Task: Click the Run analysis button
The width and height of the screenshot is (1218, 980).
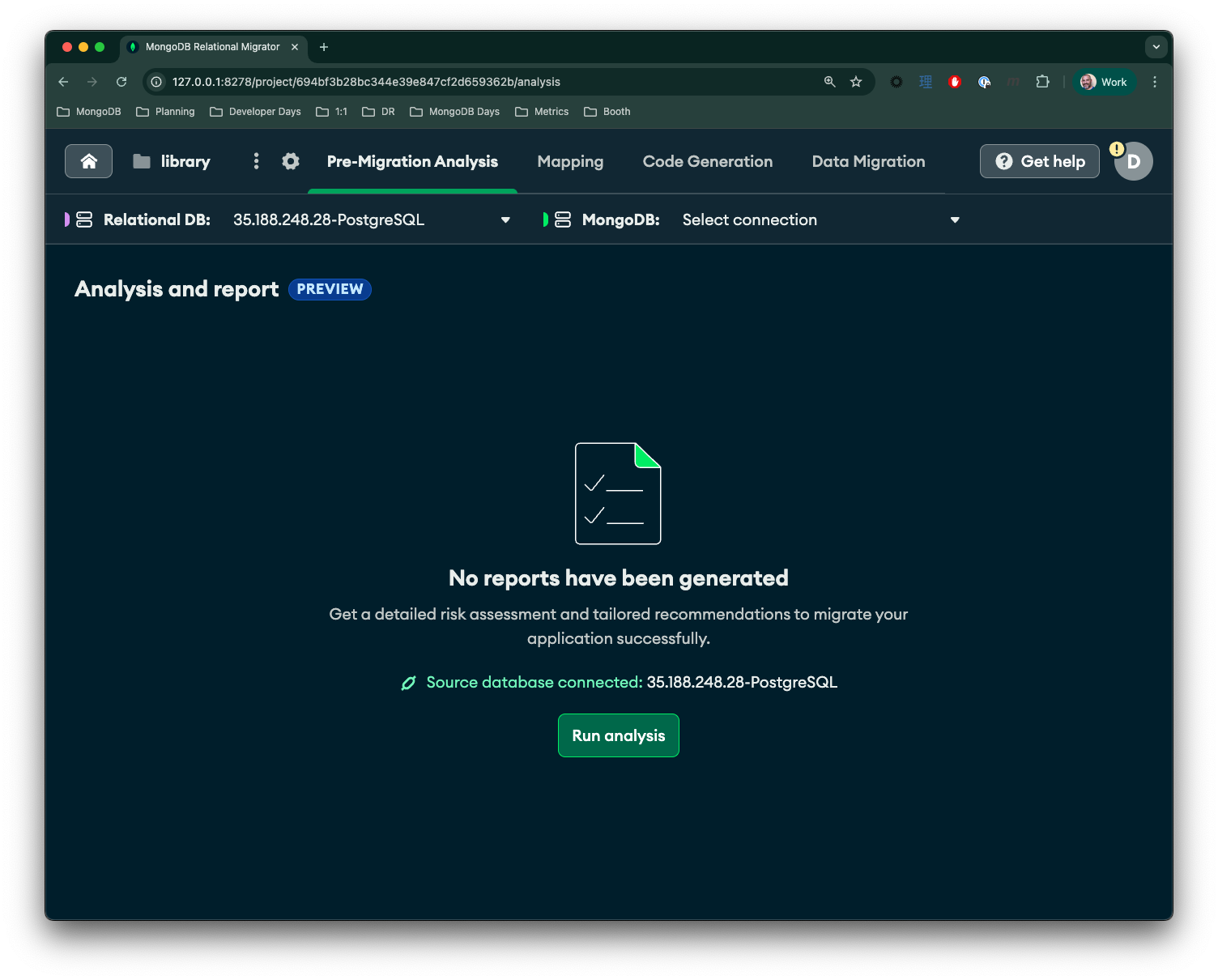Action: pyautogui.click(x=618, y=735)
